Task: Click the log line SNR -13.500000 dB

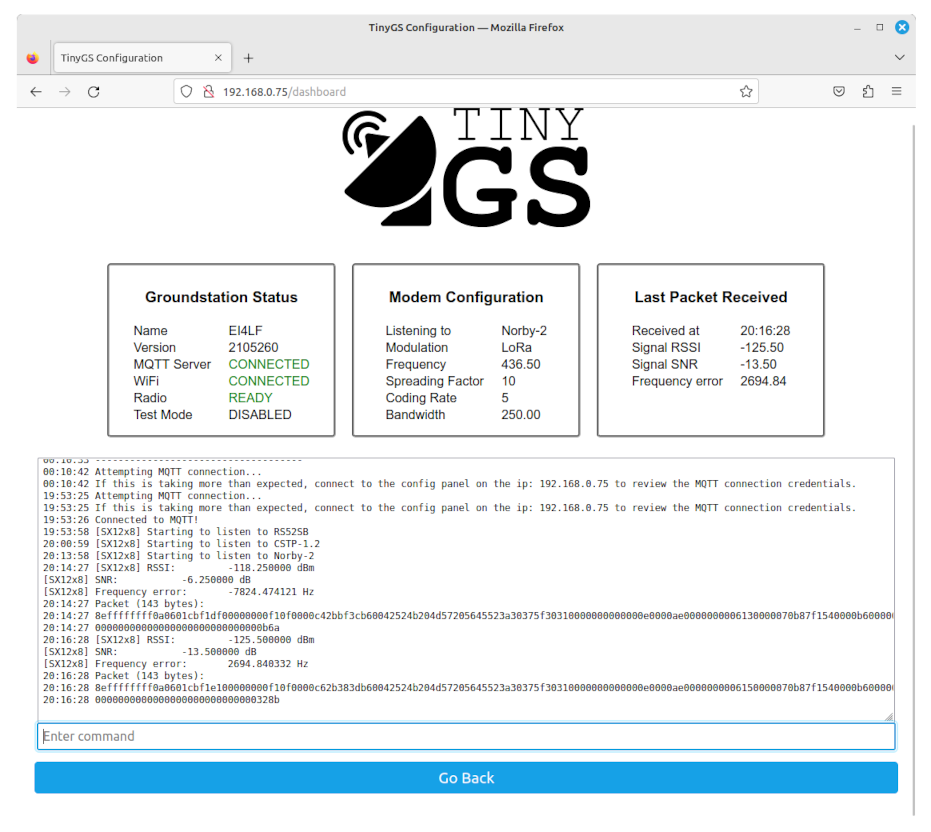Action: point(150,652)
